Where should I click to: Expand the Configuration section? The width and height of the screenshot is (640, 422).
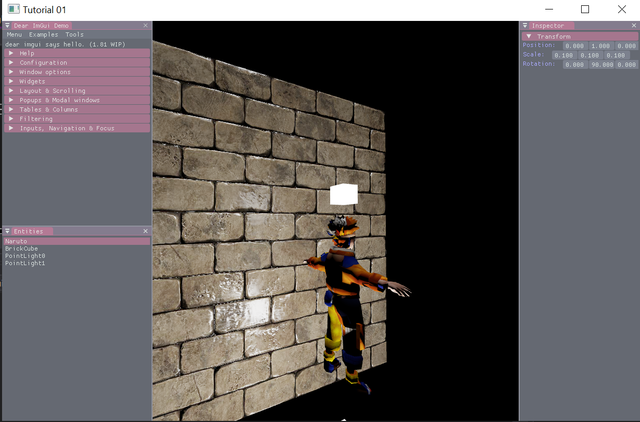77,62
